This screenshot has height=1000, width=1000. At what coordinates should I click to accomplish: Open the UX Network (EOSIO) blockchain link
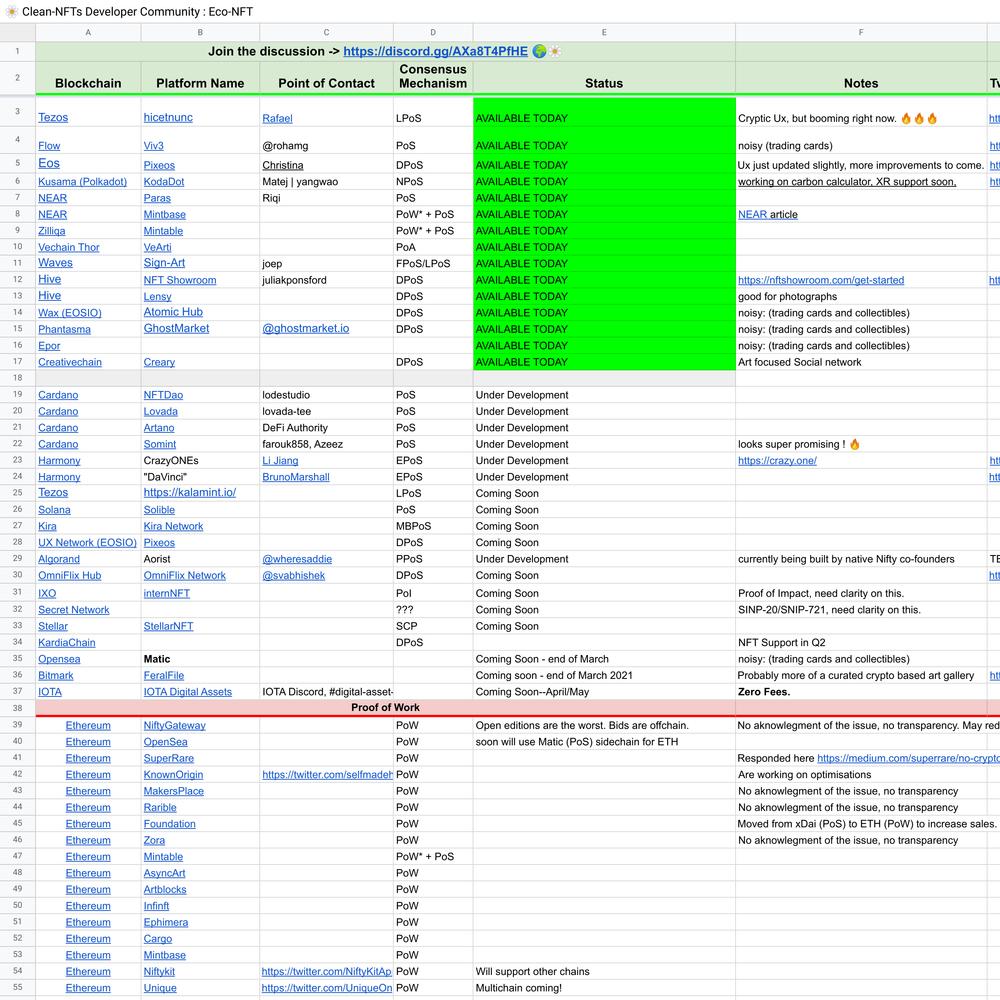87,543
